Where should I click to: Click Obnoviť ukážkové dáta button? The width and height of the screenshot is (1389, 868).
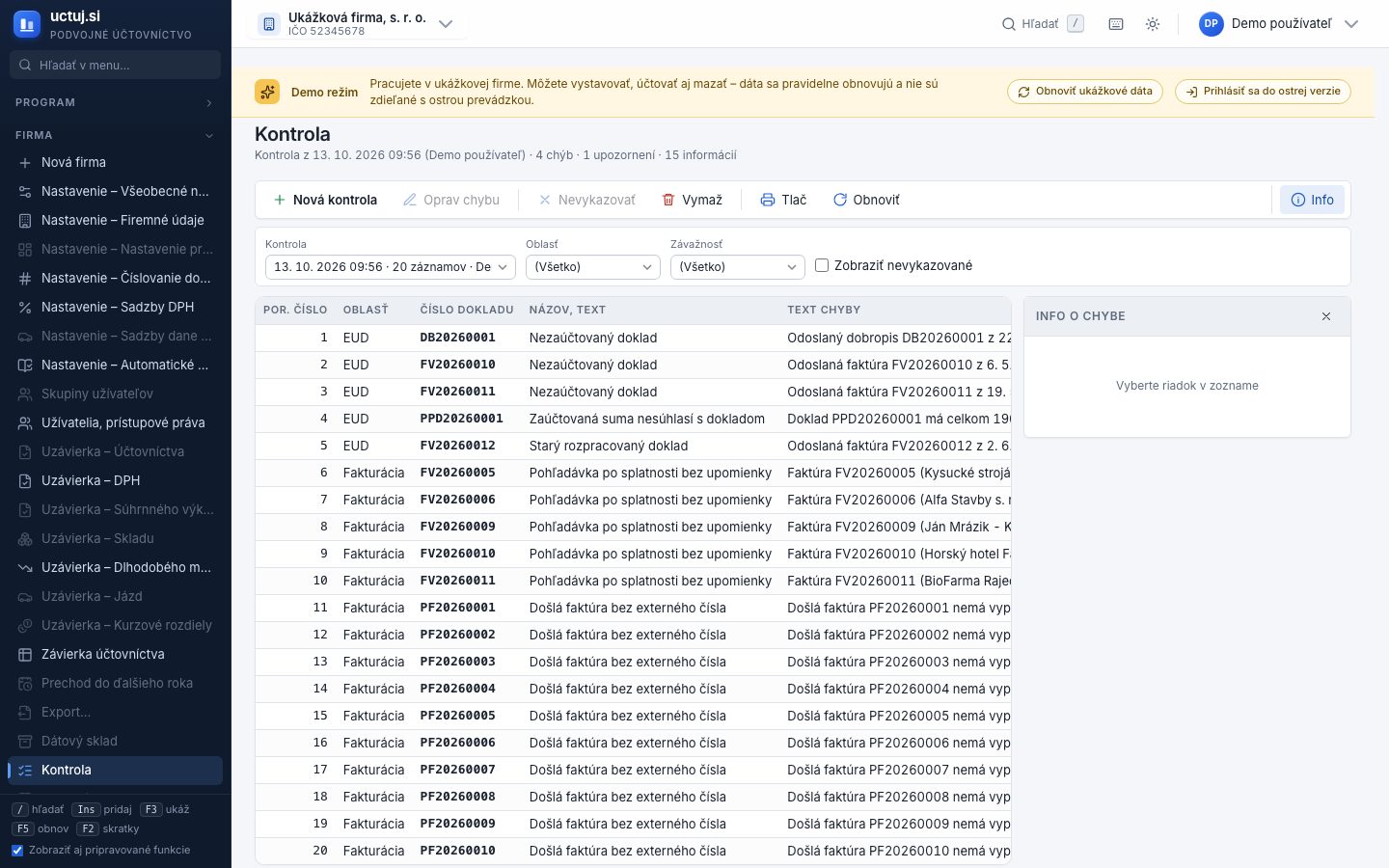coord(1085,92)
